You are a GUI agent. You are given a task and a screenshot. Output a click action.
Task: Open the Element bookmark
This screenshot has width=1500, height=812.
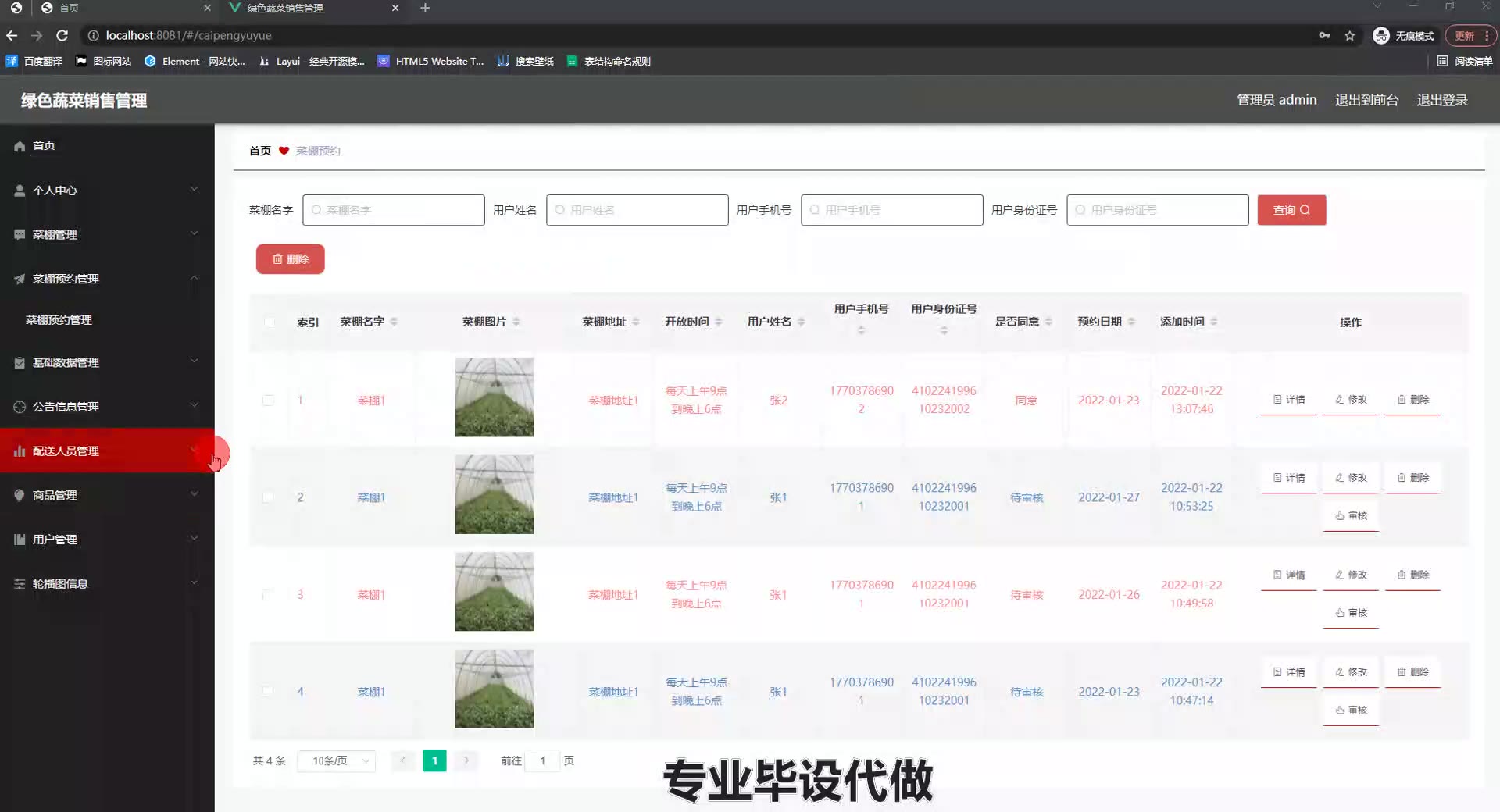195,61
